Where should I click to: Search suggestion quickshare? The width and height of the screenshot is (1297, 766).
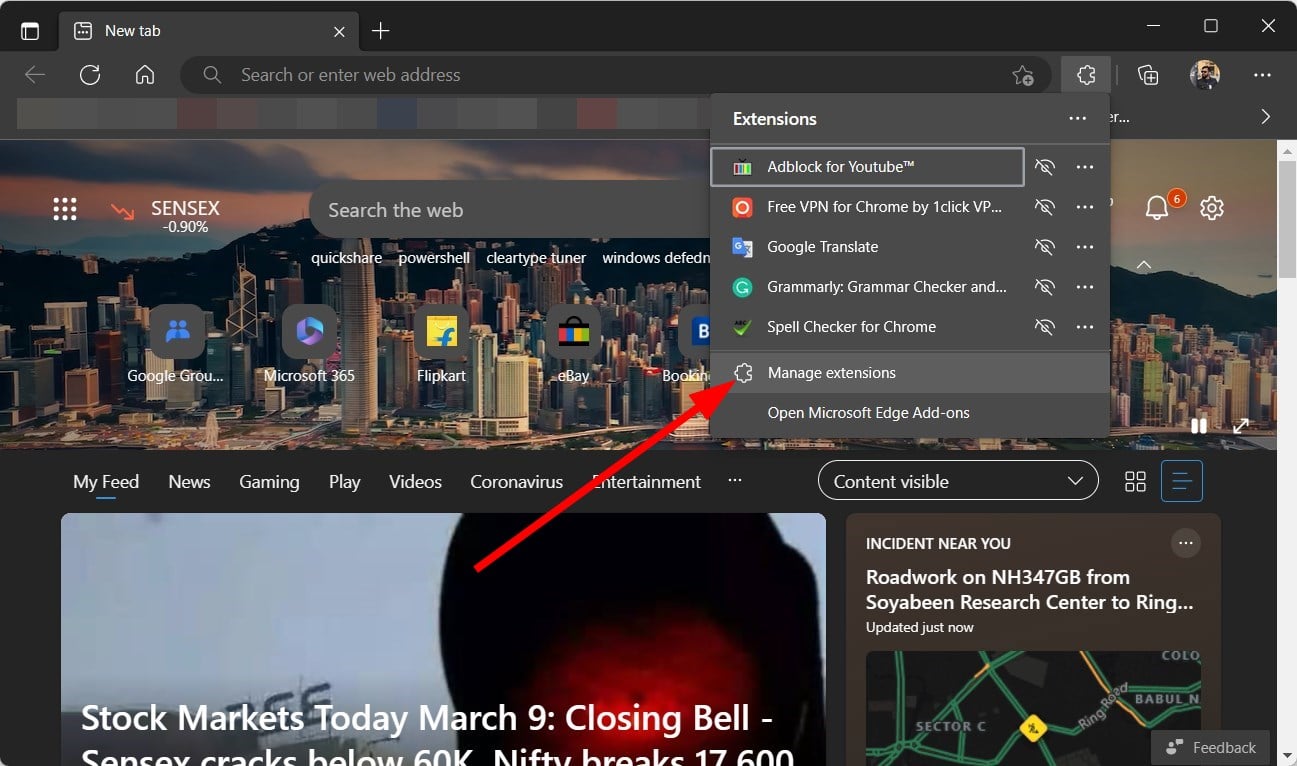[347, 258]
